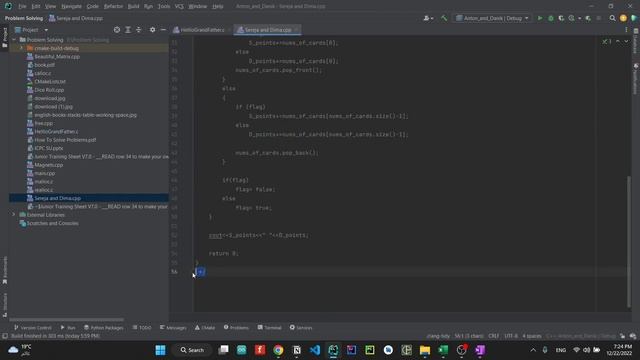Click the CRLF line separator status
The width and height of the screenshot is (640, 360).
click(493, 336)
